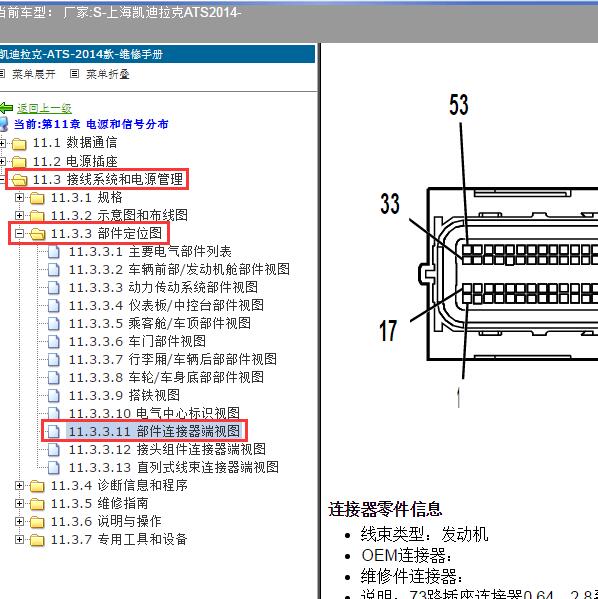Open the 返回上一级 link
Screen dimensions: 598x599
tap(44, 108)
